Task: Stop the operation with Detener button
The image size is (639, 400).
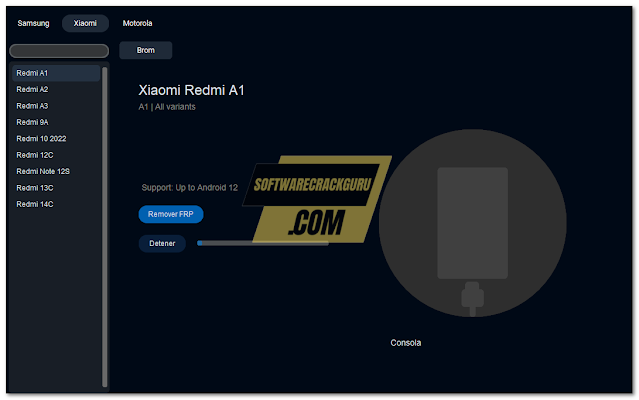Action: [x=162, y=244]
